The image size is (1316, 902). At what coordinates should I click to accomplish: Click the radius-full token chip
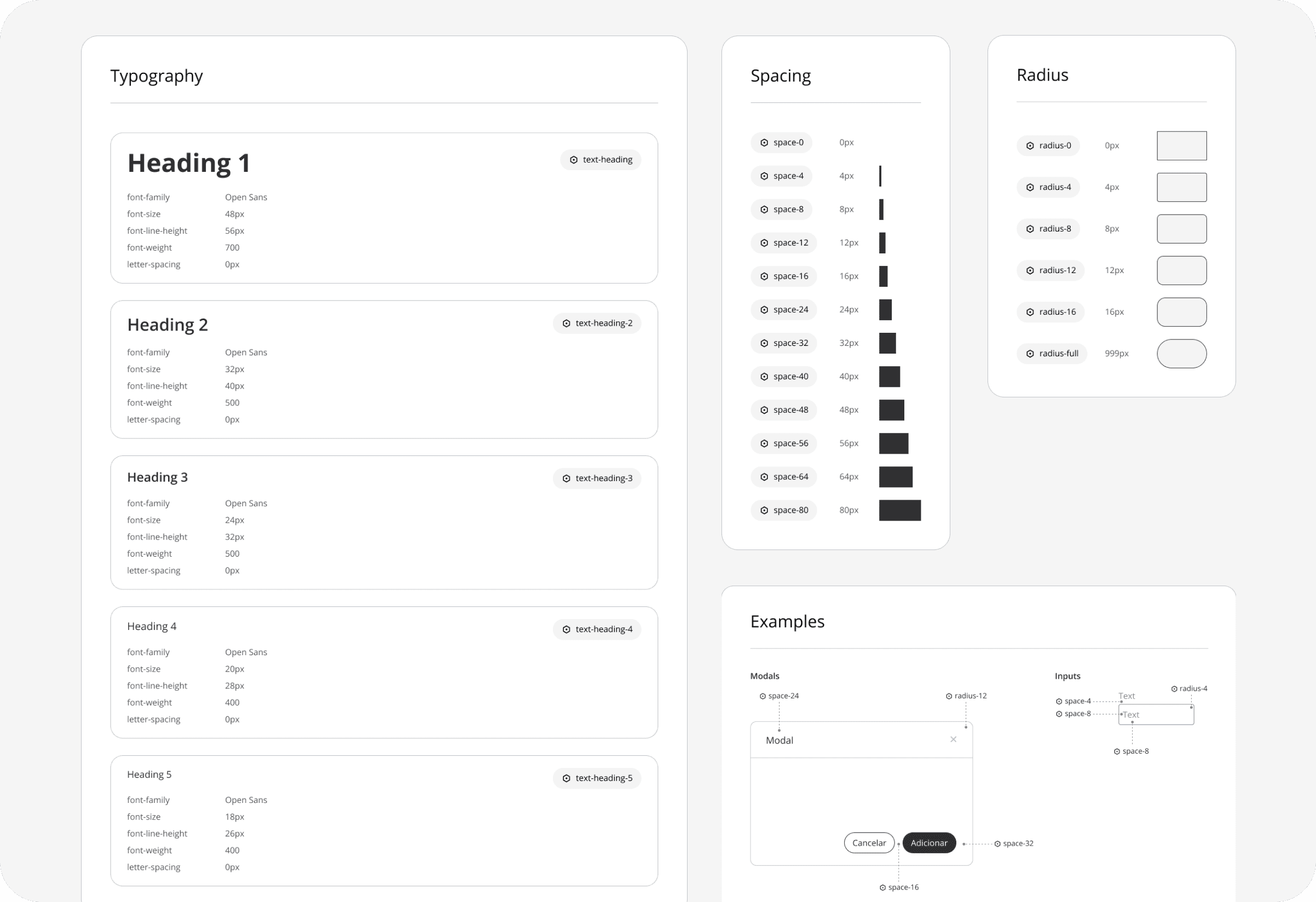tap(1052, 353)
